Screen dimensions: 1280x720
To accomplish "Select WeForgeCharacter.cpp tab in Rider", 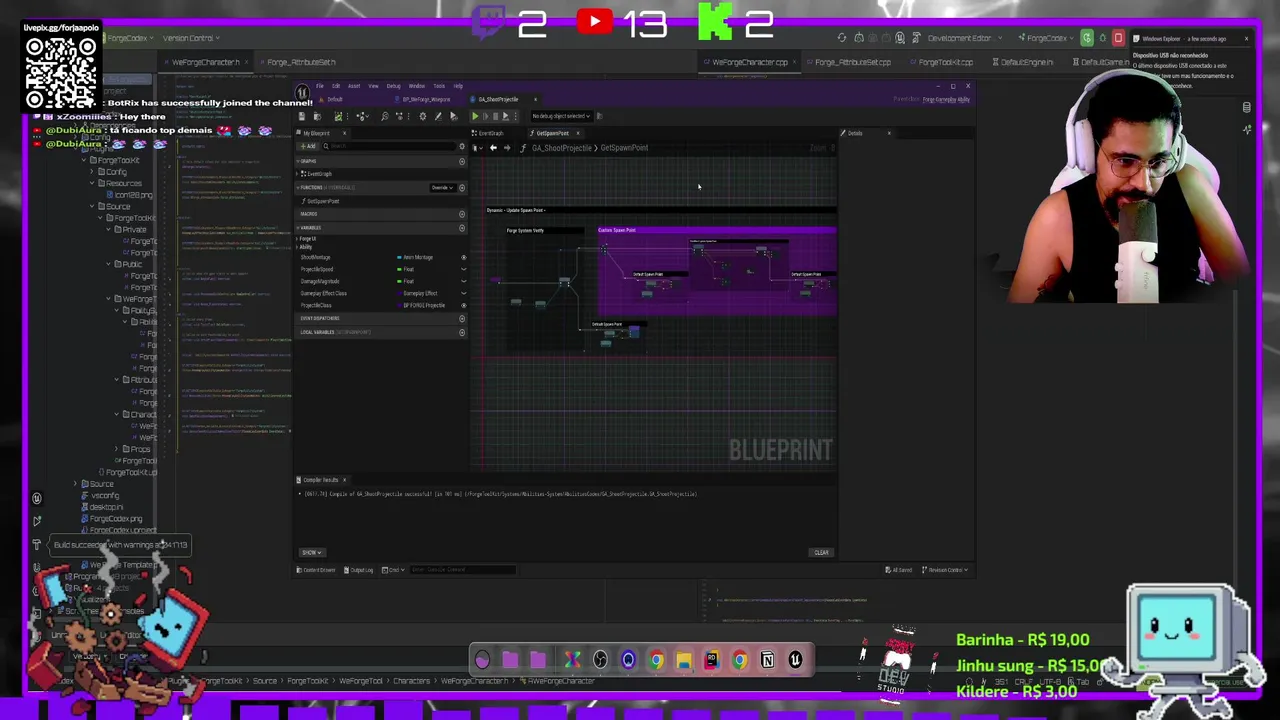I will [750, 62].
